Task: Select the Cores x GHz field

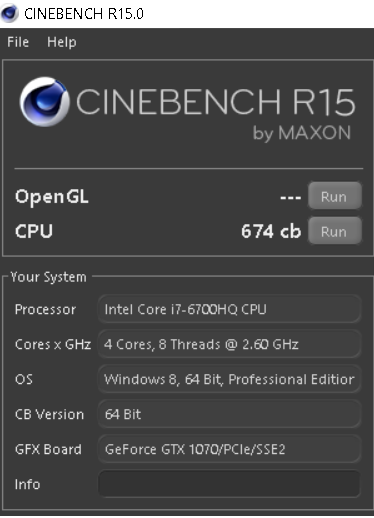Action: pos(229,344)
